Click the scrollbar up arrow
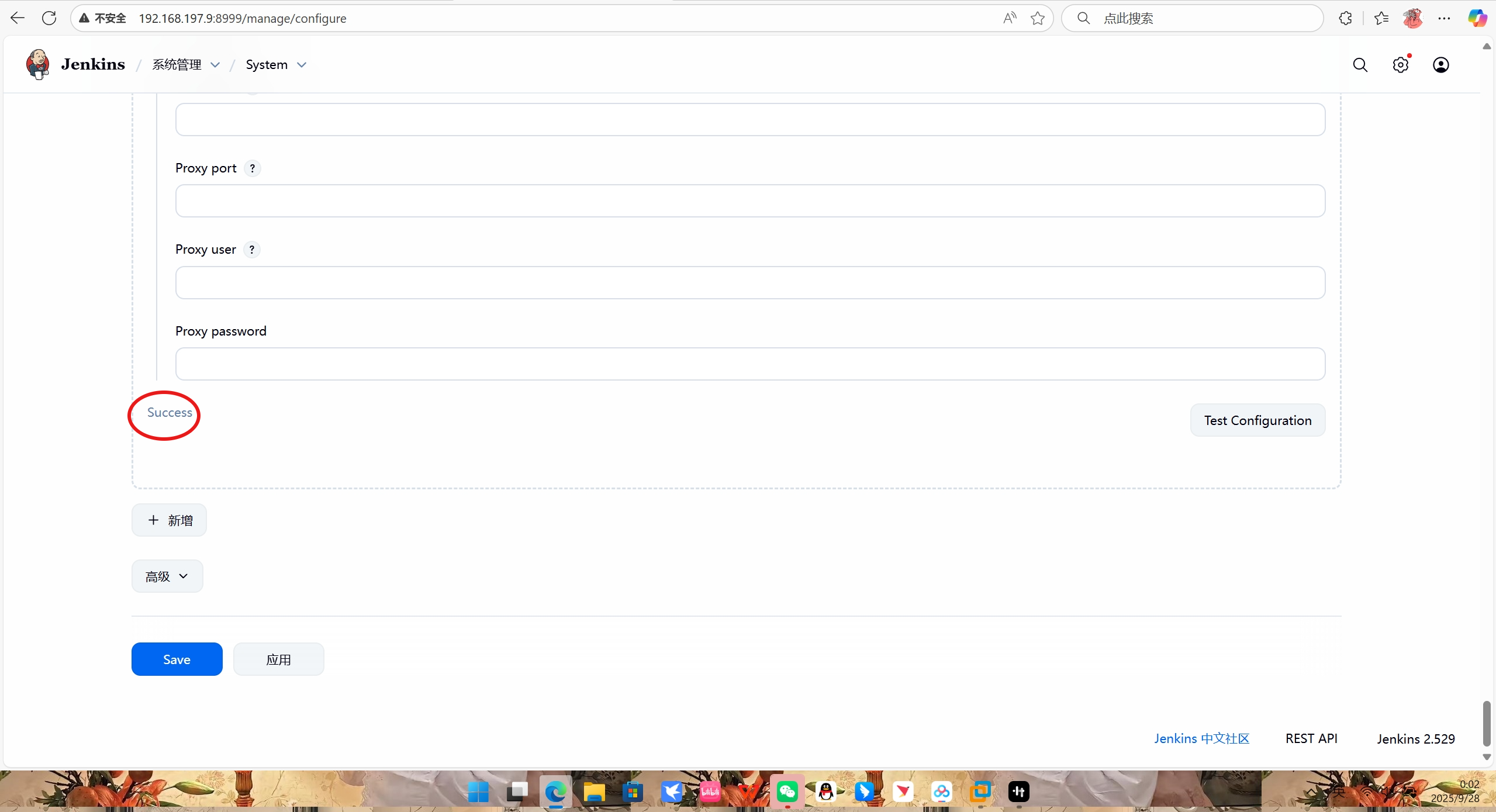This screenshot has height=812, width=1496. pyautogui.click(x=1487, y=46)
